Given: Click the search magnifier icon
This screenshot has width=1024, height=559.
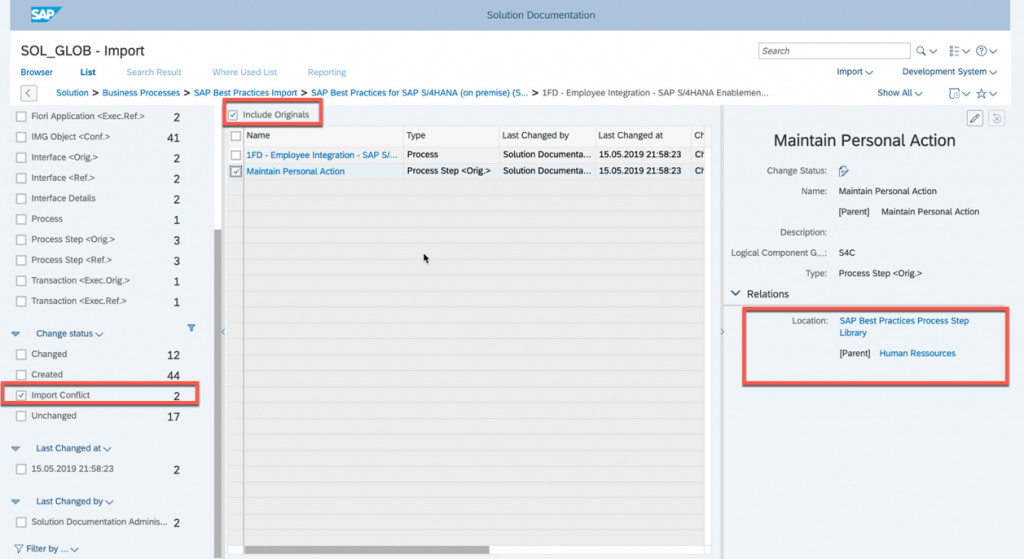Looking at the screenshot, I should coord(921,51).
